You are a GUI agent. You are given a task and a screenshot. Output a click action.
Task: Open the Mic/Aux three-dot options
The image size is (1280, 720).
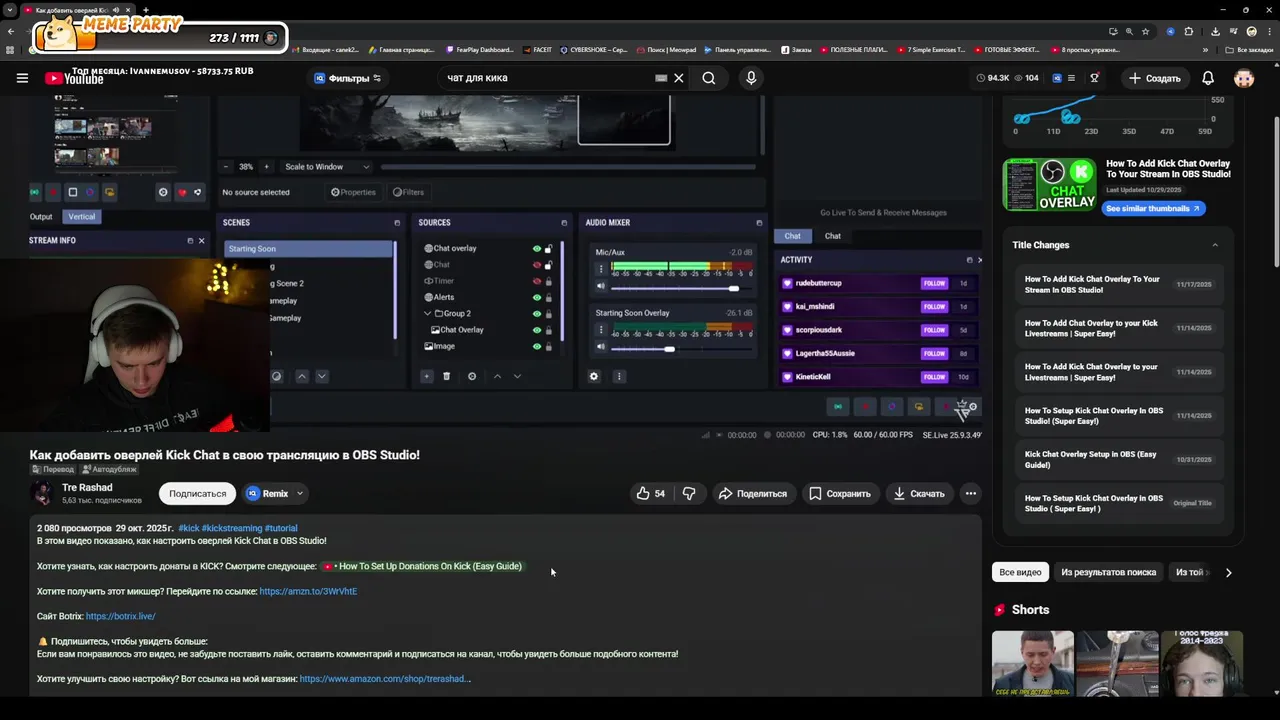click(601, 268)
